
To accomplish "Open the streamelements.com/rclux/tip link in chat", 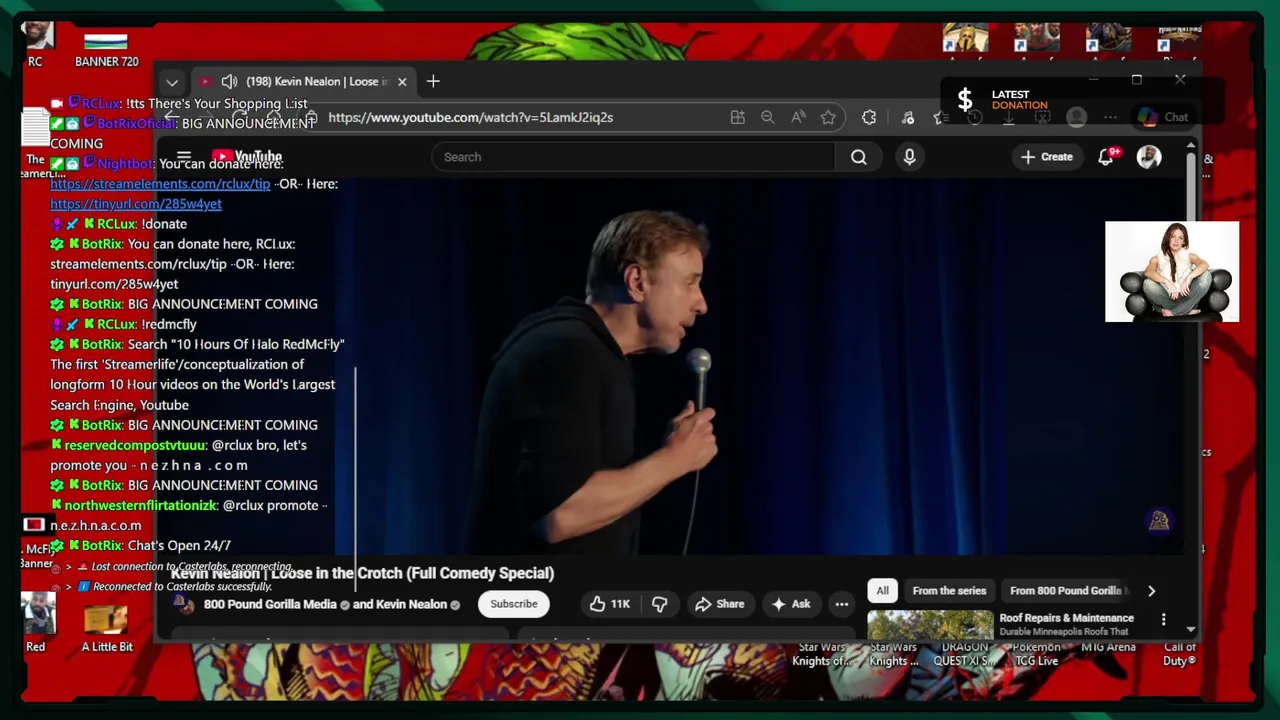I will 160,184.
